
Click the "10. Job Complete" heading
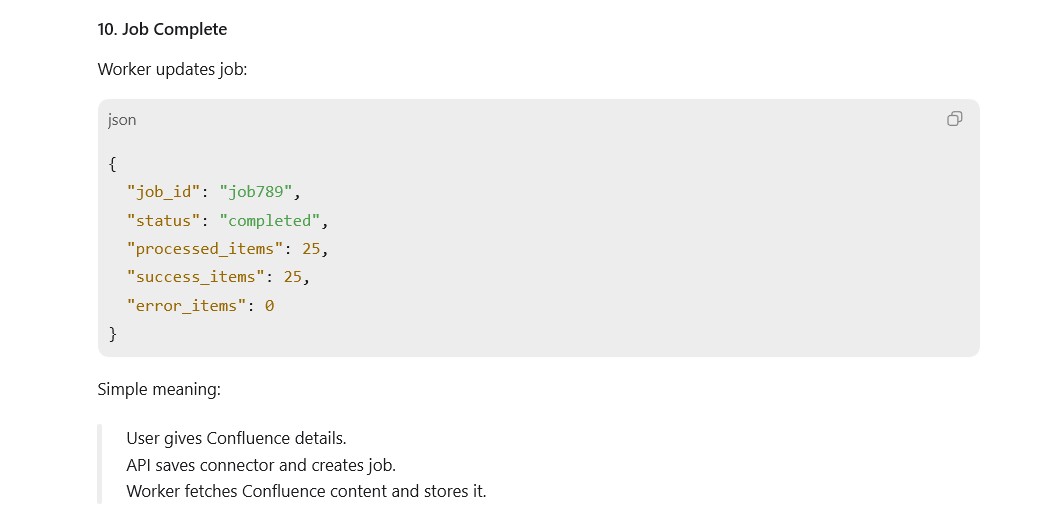162,29
